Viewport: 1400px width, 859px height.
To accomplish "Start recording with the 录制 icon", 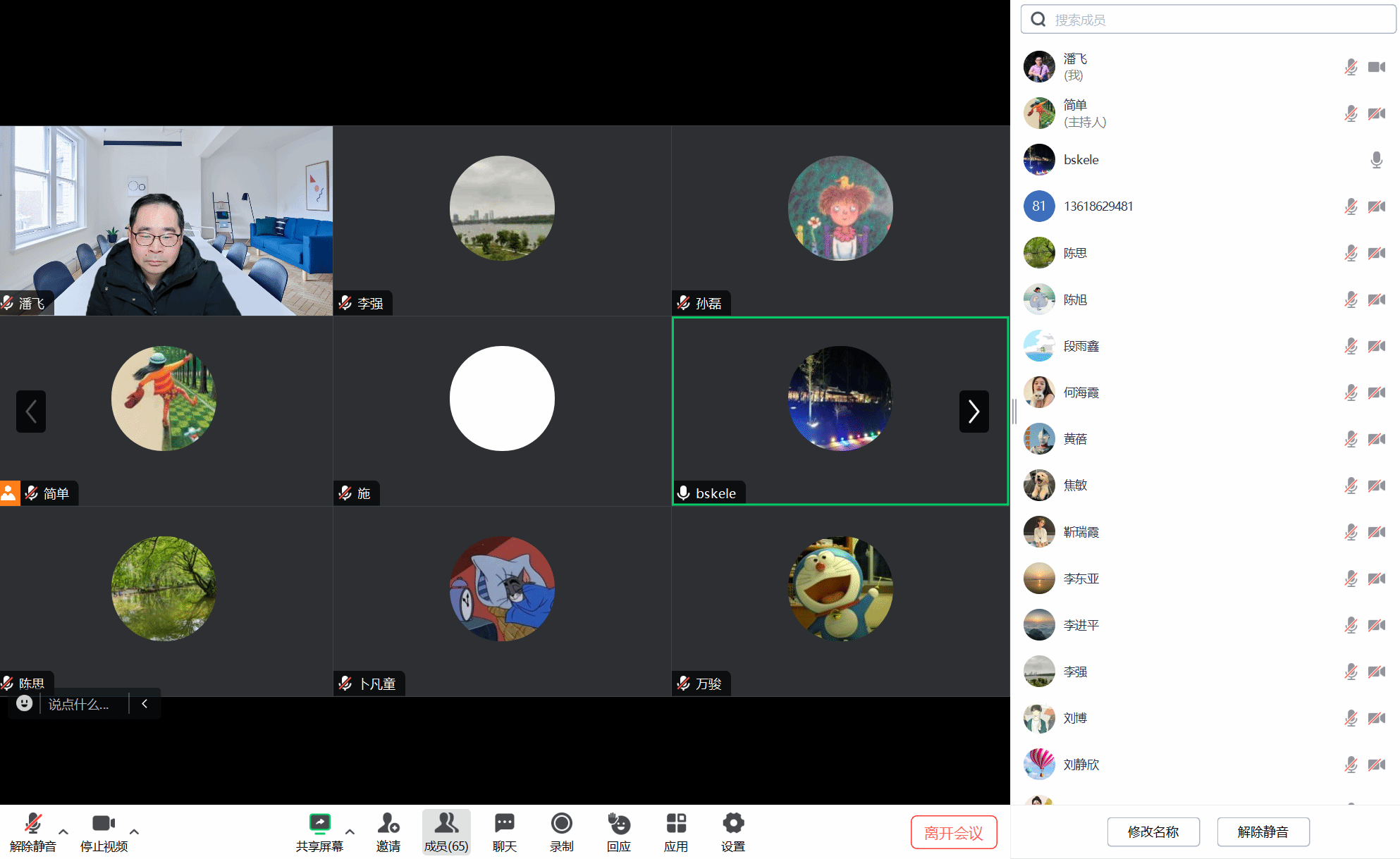I will tap(561, 824).
